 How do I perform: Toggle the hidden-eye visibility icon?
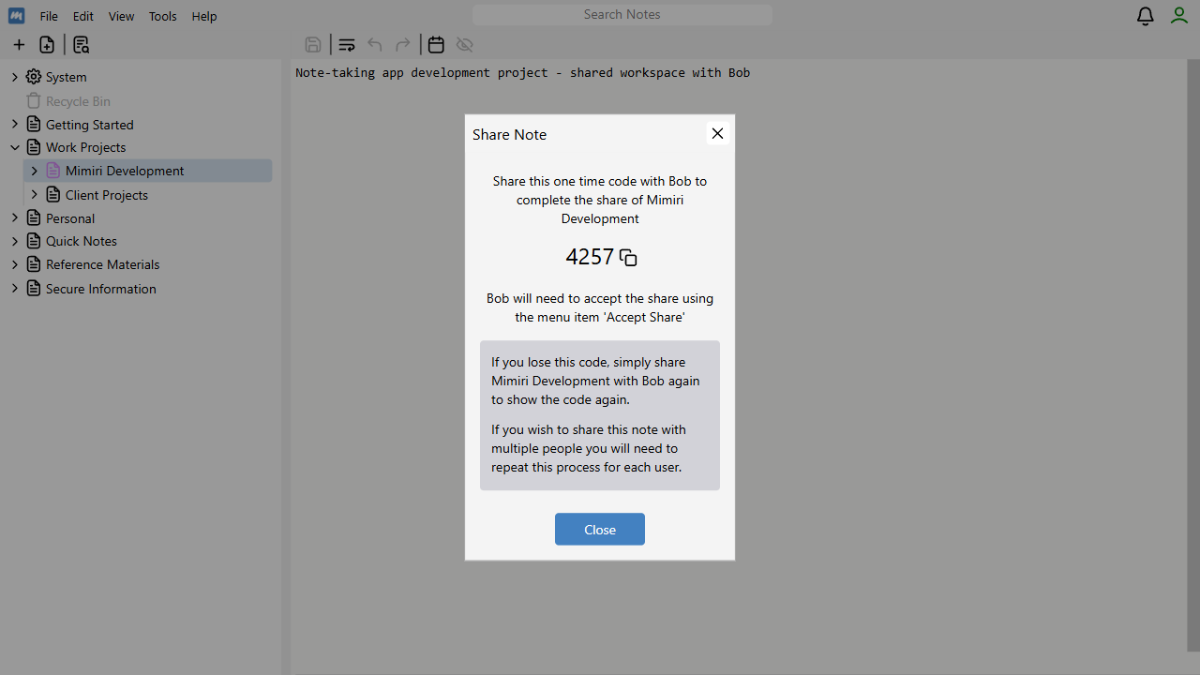point(464,45)
